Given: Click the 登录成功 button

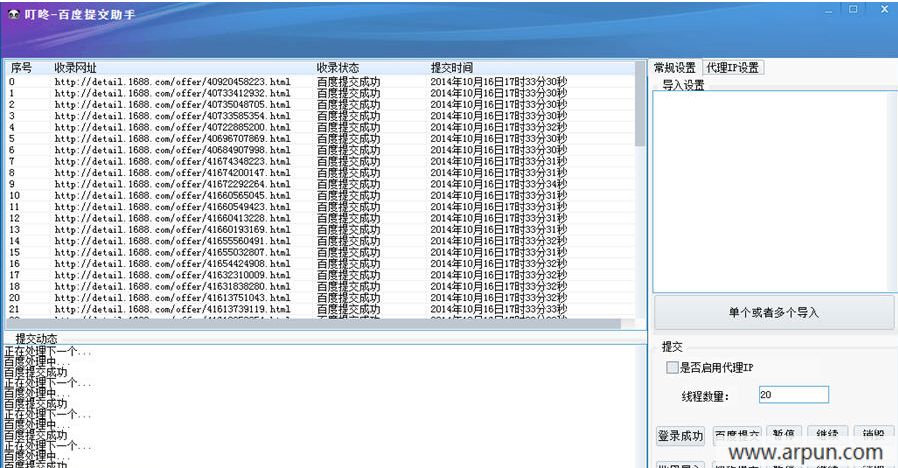Looking at the screenshot, I should 680,436.
